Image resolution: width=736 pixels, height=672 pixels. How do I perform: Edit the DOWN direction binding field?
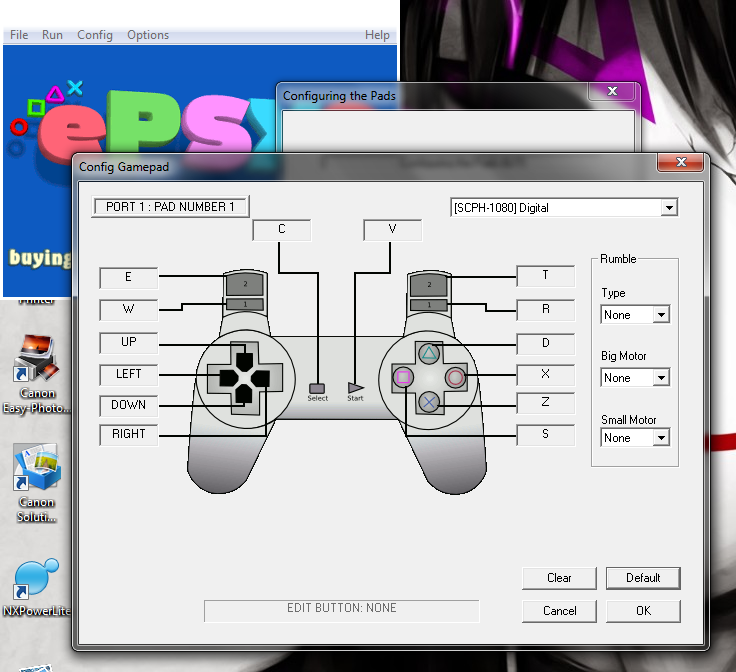click(129, 405)
